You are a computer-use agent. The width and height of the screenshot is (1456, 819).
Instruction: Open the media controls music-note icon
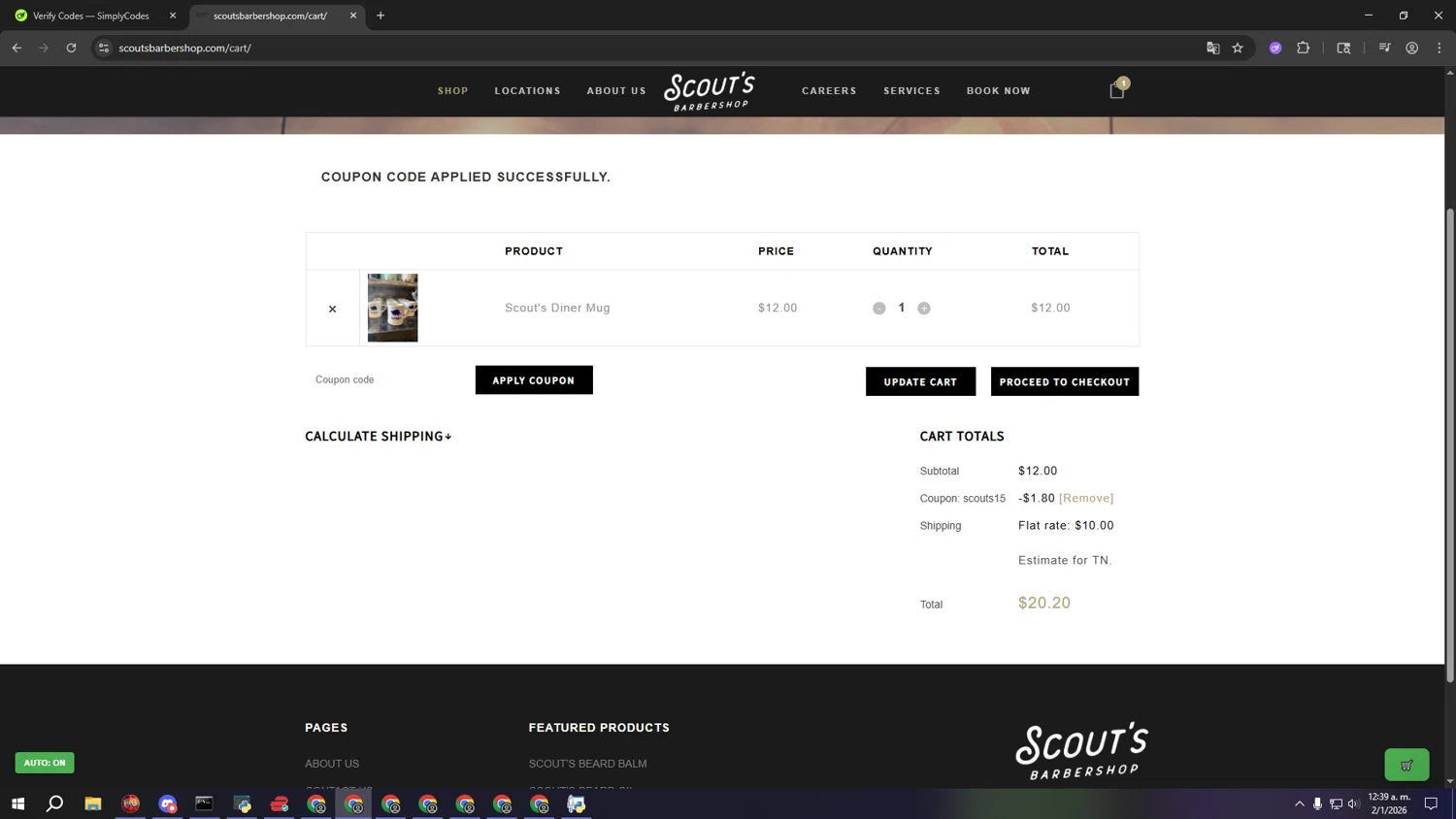pos(1384,48)
